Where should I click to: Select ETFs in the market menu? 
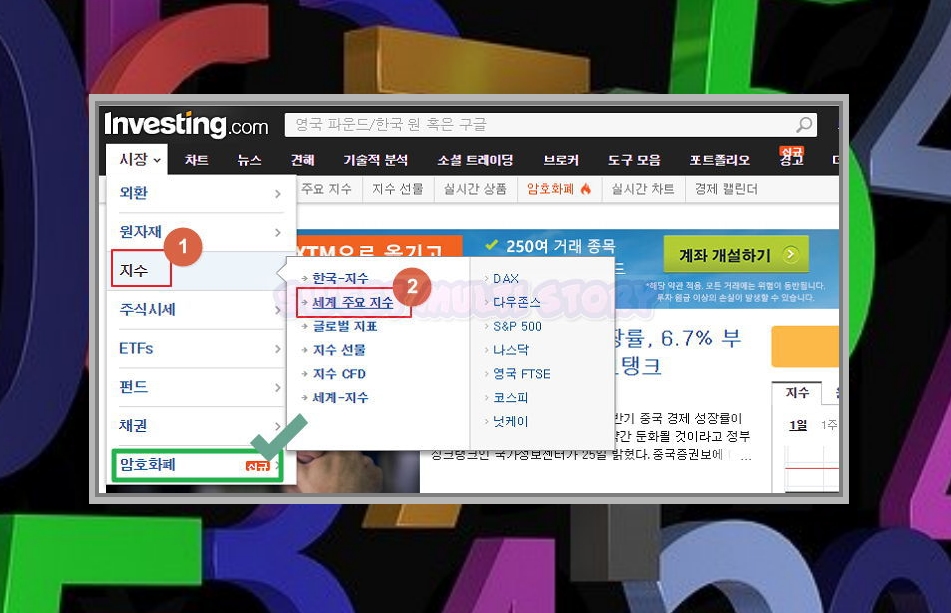136,348
